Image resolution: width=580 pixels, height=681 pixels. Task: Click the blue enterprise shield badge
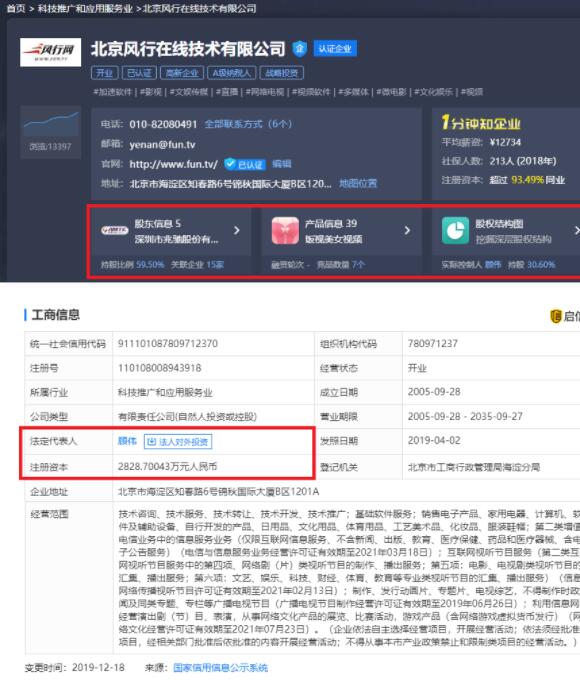(299, 49)
